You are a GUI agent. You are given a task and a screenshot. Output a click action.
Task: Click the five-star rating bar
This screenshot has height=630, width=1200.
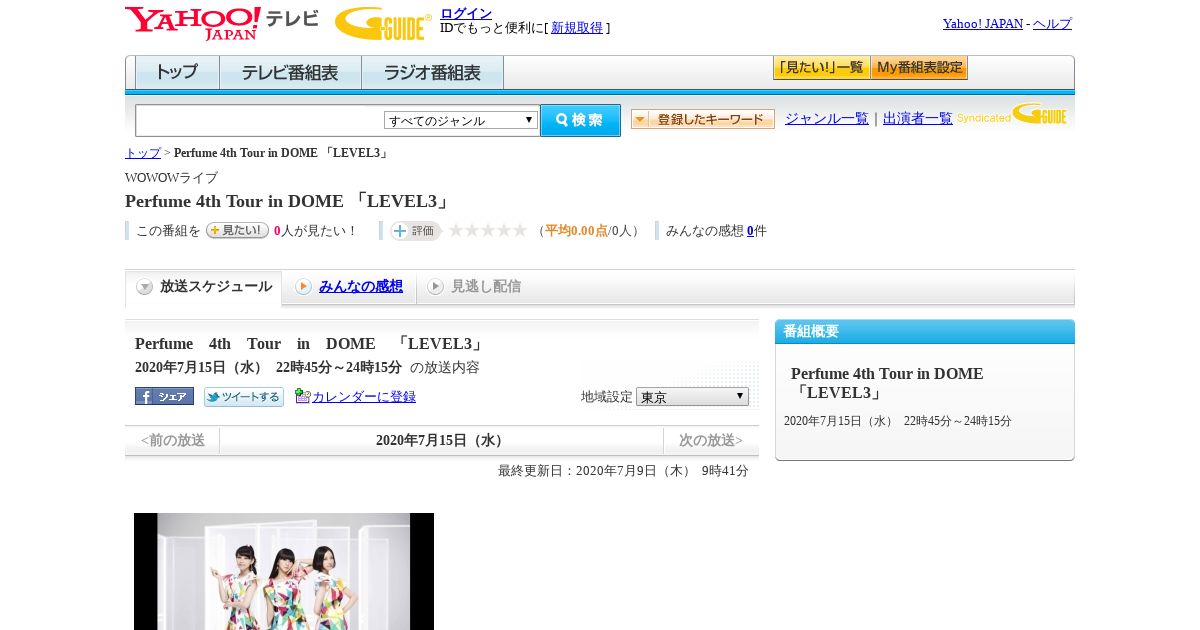click(487, 230)
